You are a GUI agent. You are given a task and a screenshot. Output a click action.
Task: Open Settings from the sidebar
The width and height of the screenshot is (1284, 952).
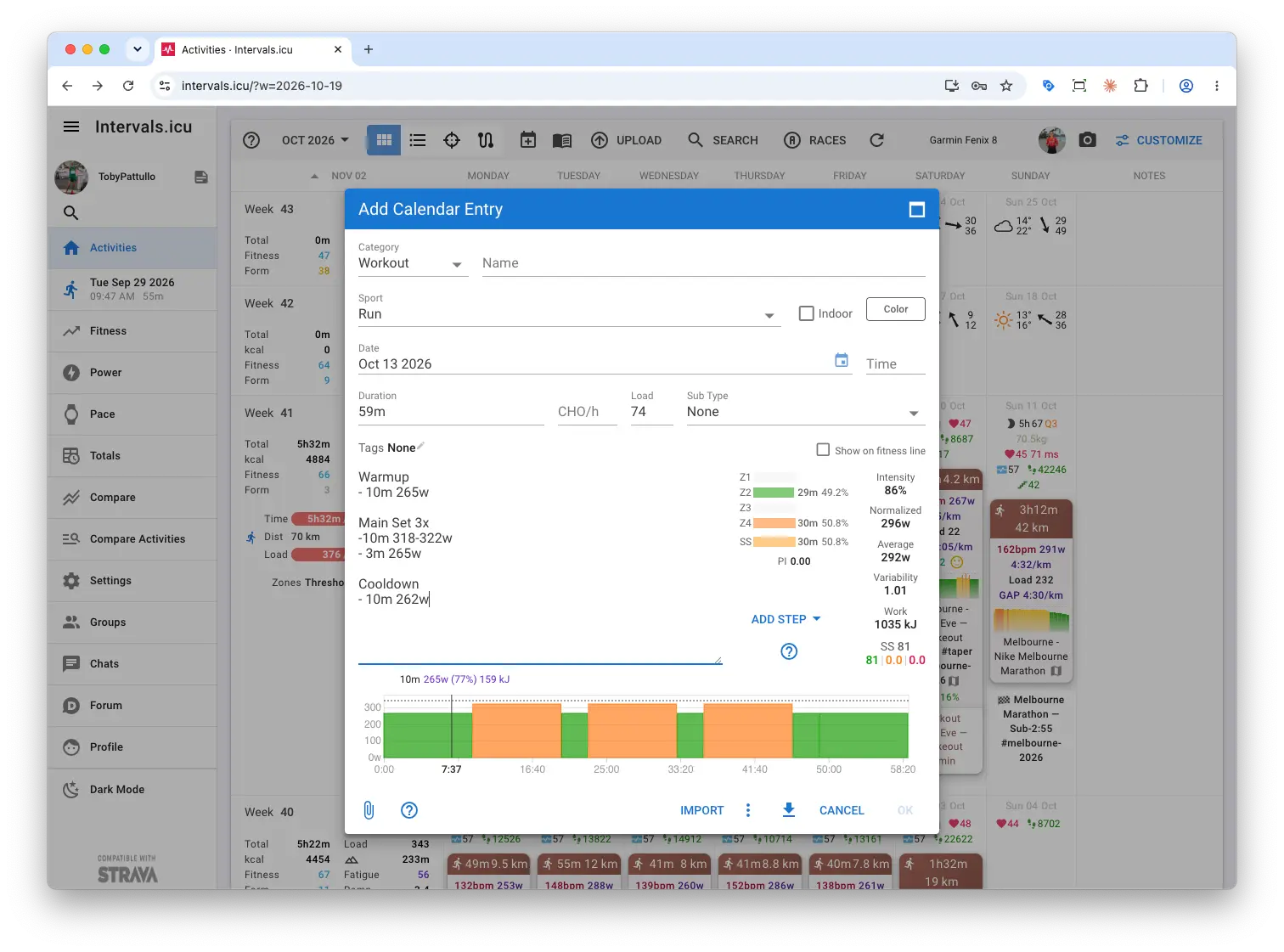[x=132, y=581]
